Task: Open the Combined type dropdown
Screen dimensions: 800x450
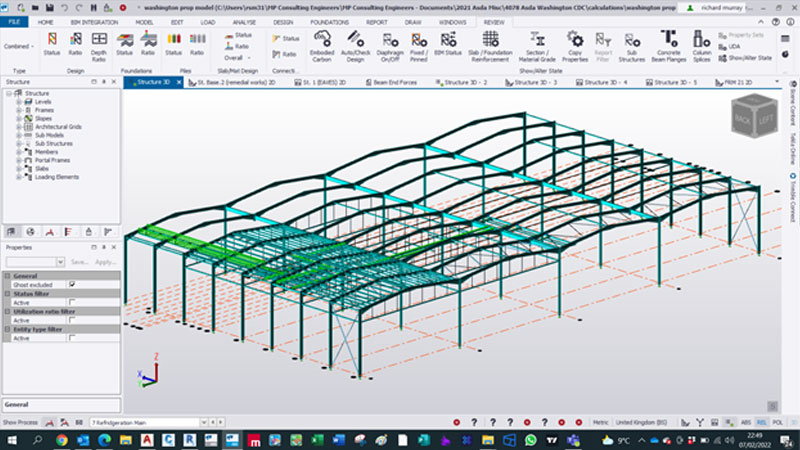Action: 21,46
